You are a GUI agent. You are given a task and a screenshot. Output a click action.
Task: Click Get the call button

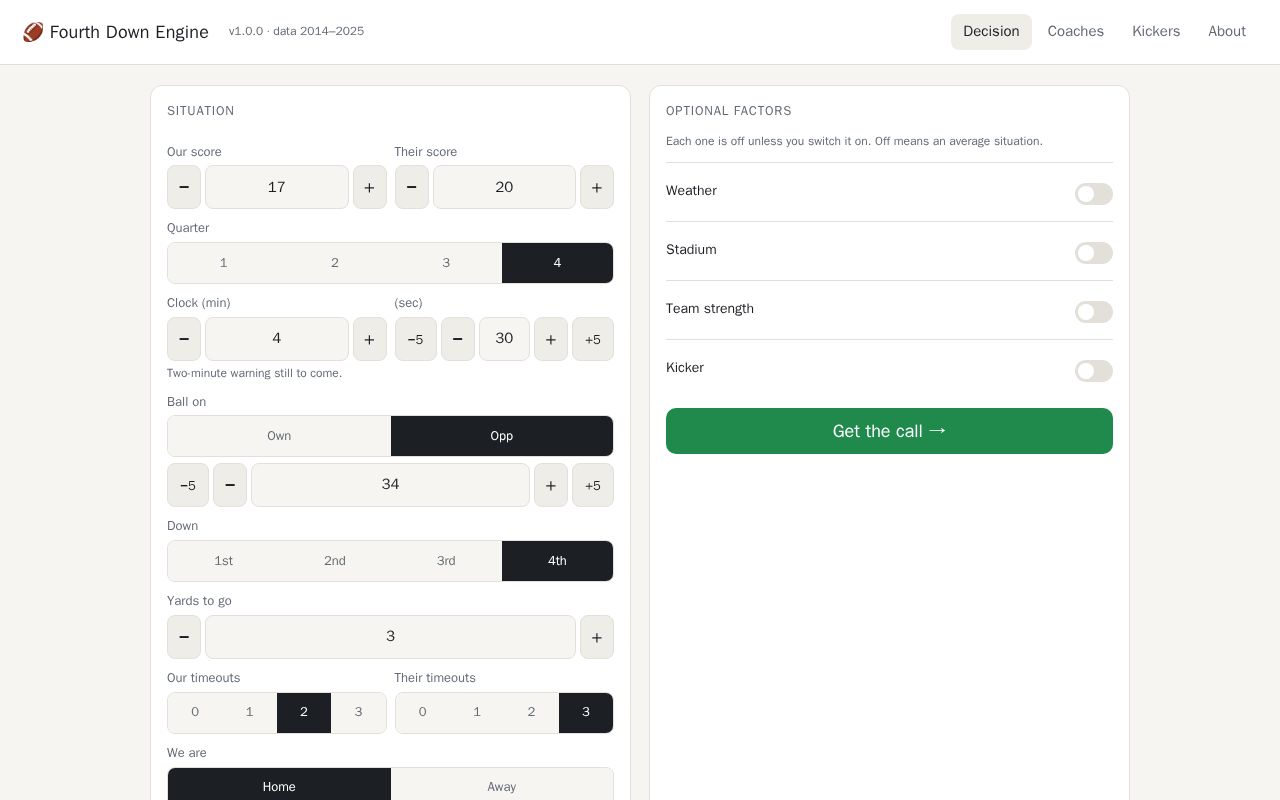[x=889, y=431]
